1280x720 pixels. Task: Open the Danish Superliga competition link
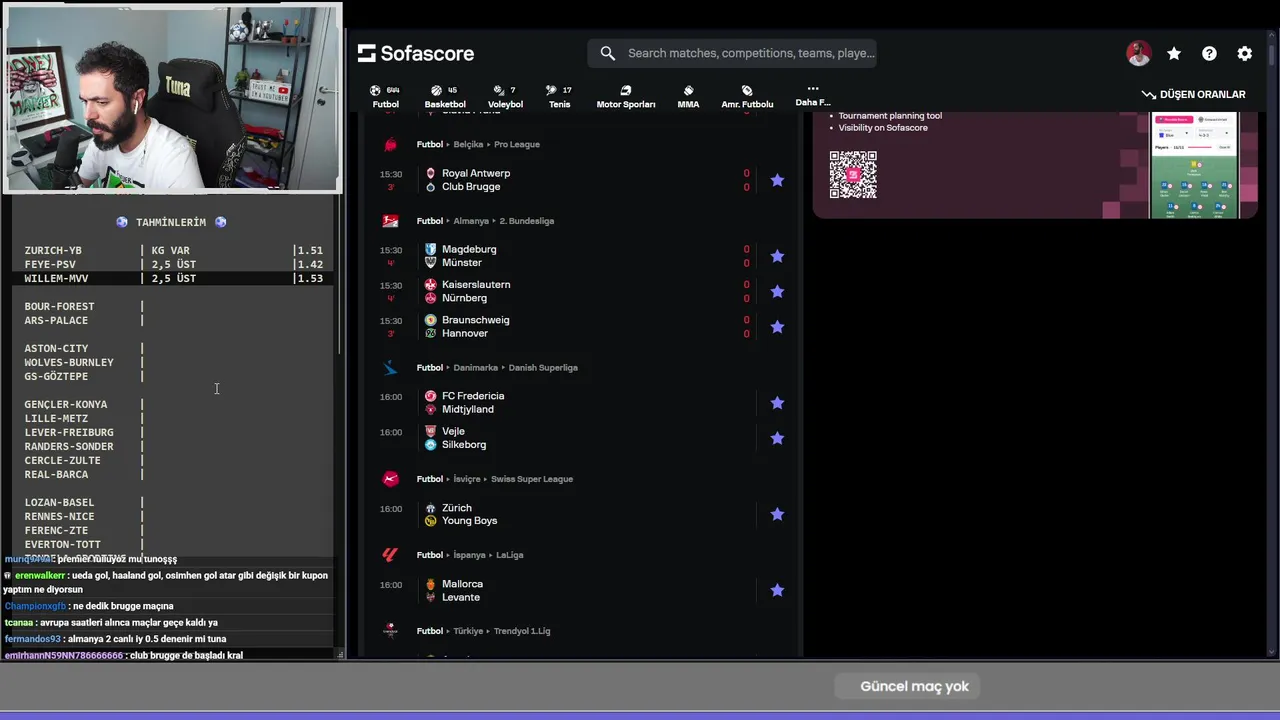click(x=543, y=368)
